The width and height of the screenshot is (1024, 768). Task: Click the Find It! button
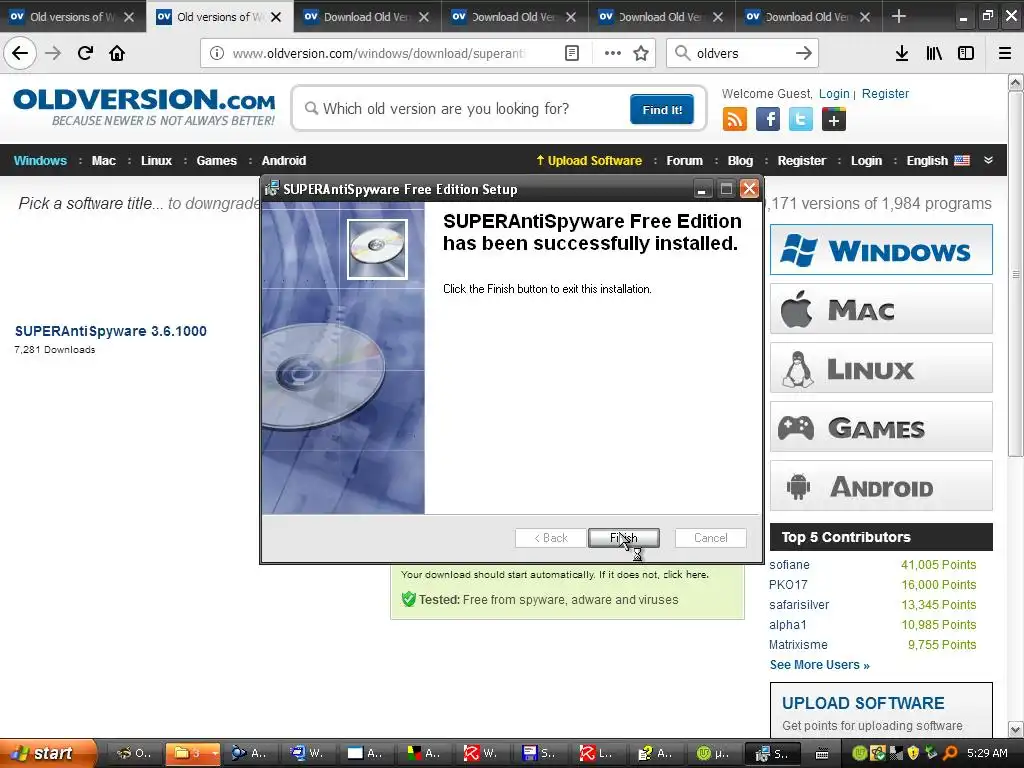point(662,109)
